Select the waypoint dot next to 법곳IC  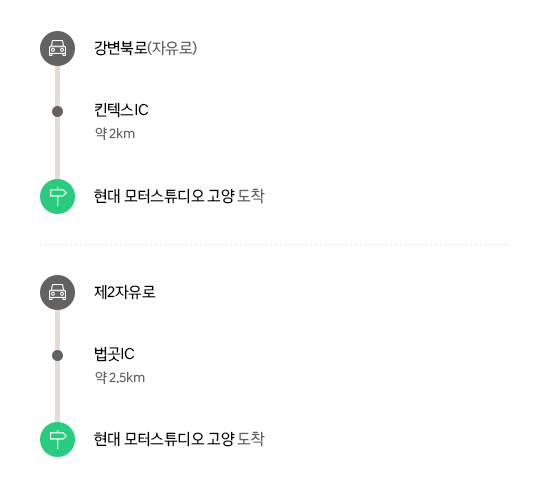click(57, 355)
